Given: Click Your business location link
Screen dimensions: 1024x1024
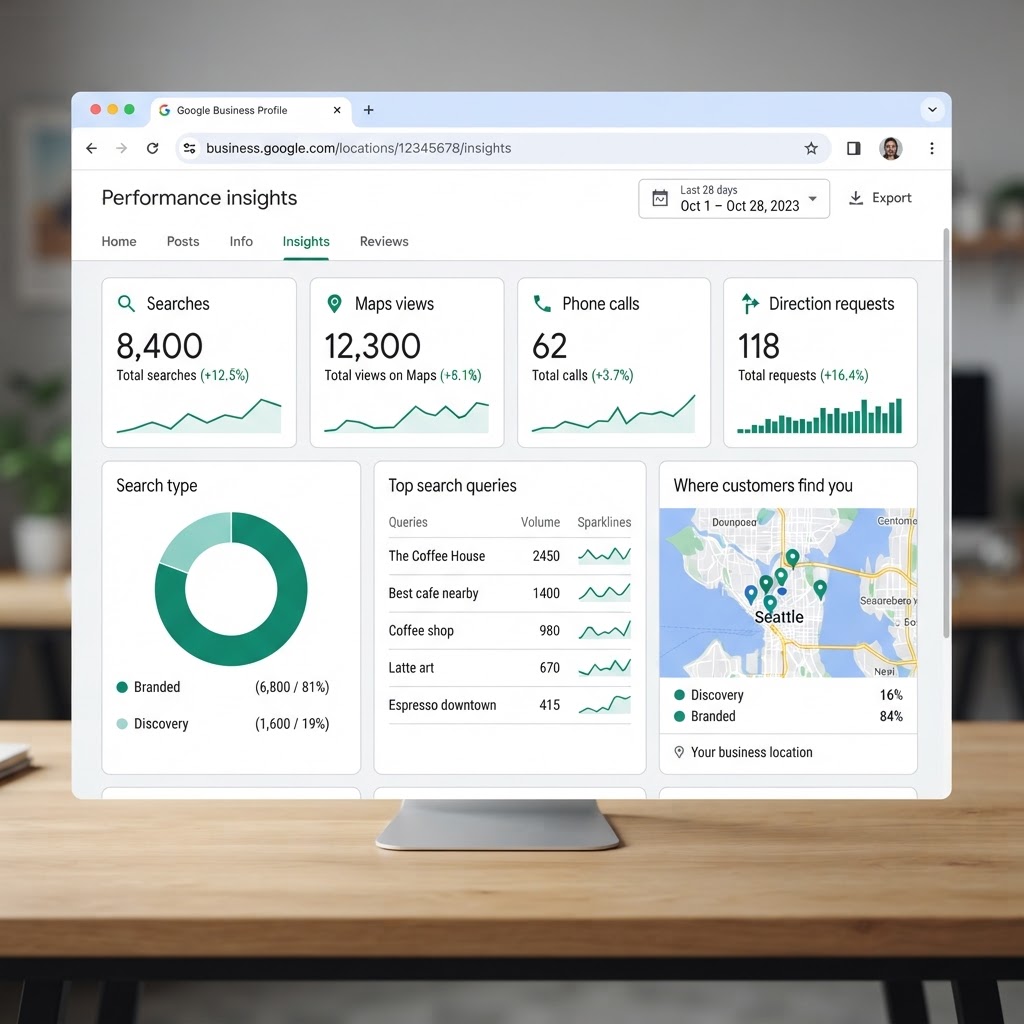Looking at the screenshot, I should [x=752, y=752].
